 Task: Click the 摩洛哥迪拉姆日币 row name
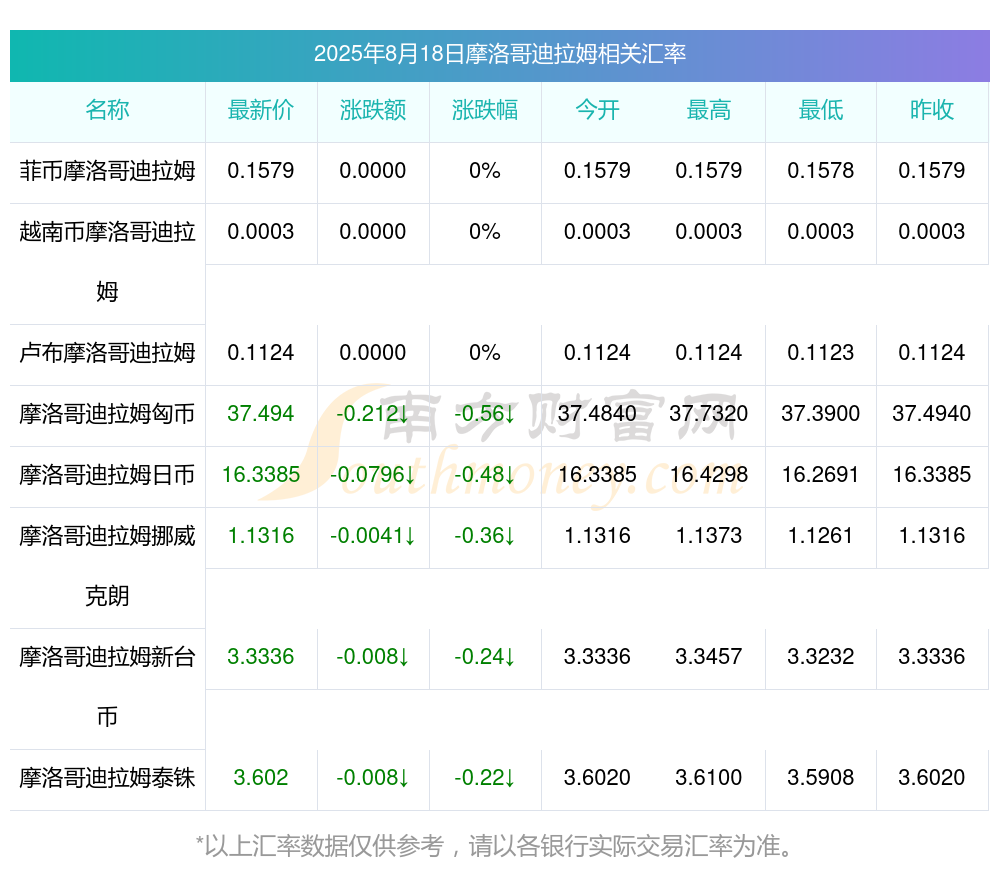pos(107,475)
